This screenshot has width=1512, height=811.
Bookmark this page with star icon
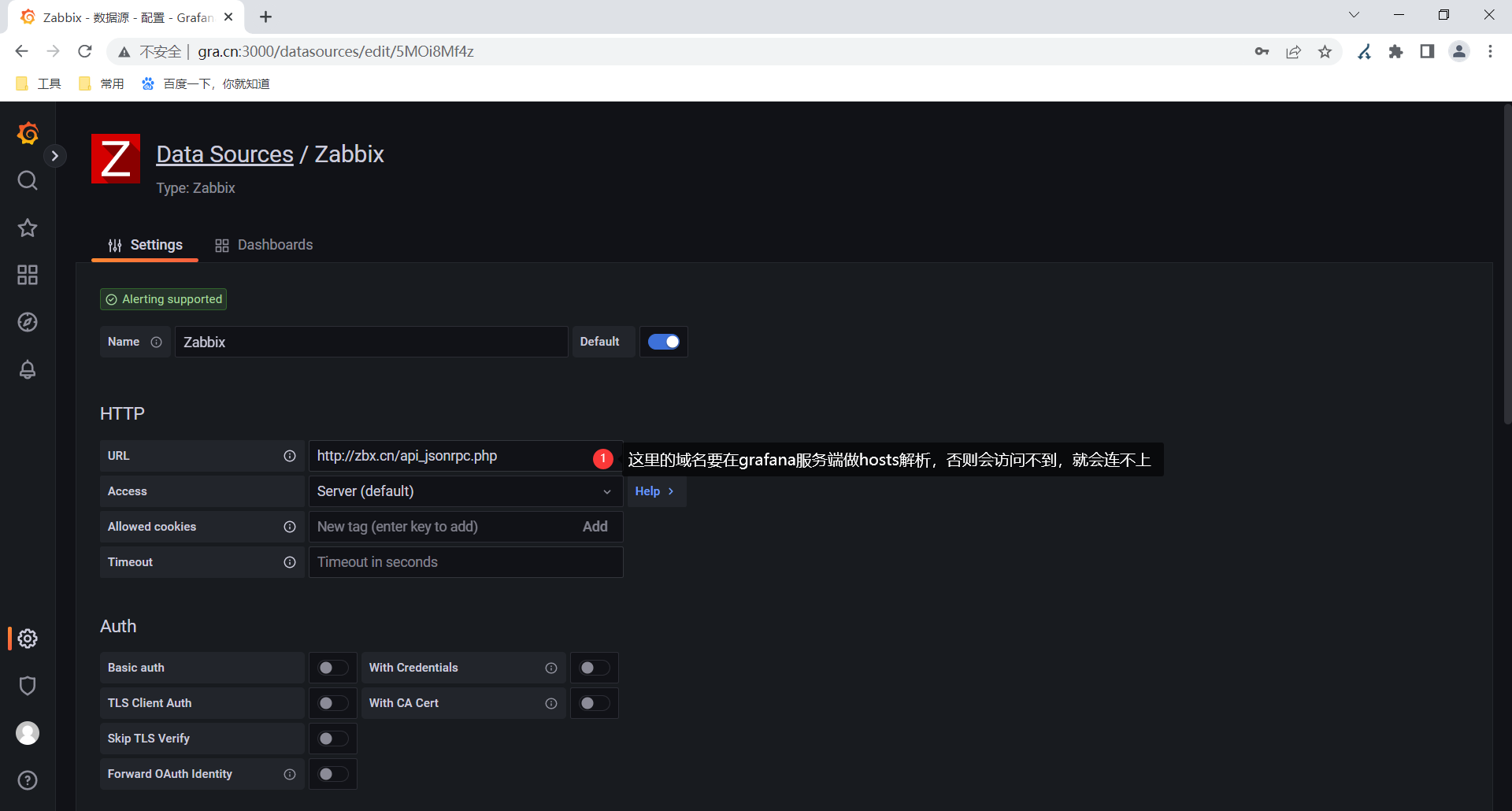click(1325, 51)
